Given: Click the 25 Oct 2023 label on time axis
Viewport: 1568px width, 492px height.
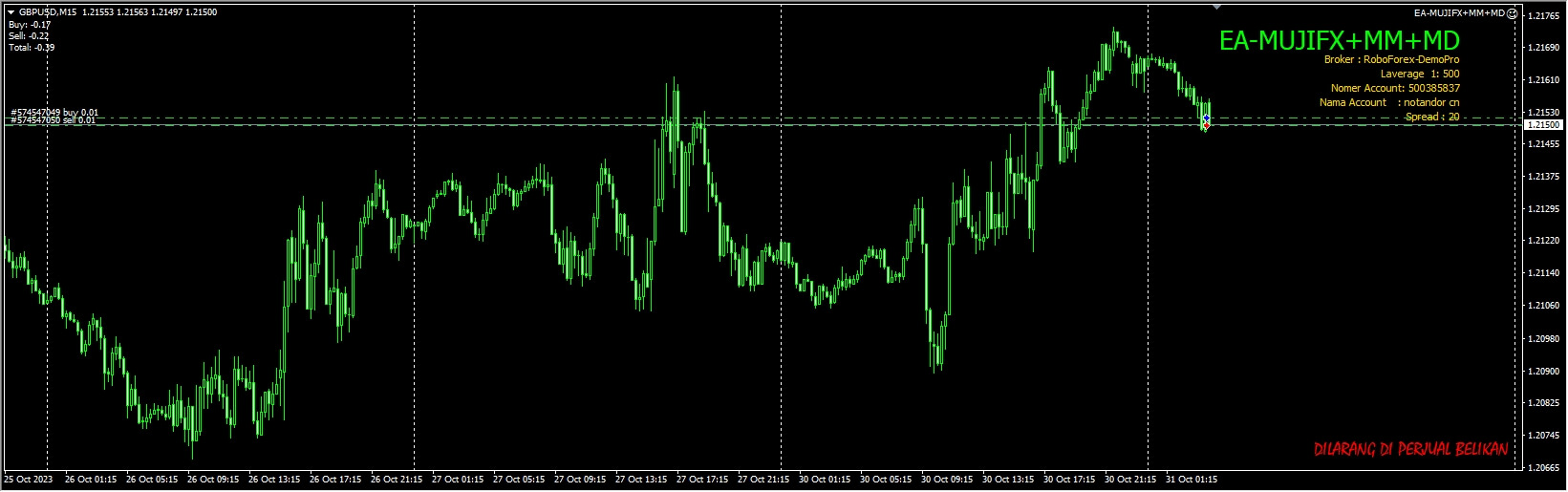Looking at the screenshot, I should (x=26, y=480).
